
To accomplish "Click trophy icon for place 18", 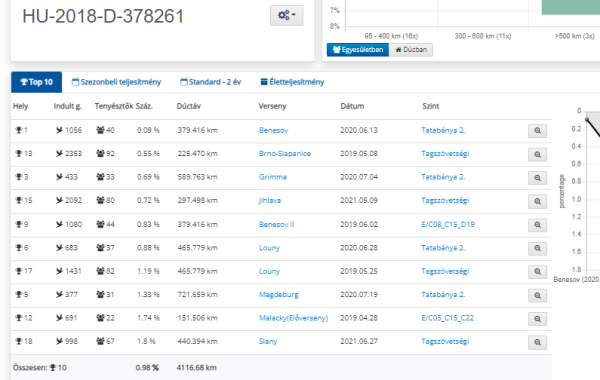I will (18, 341).
